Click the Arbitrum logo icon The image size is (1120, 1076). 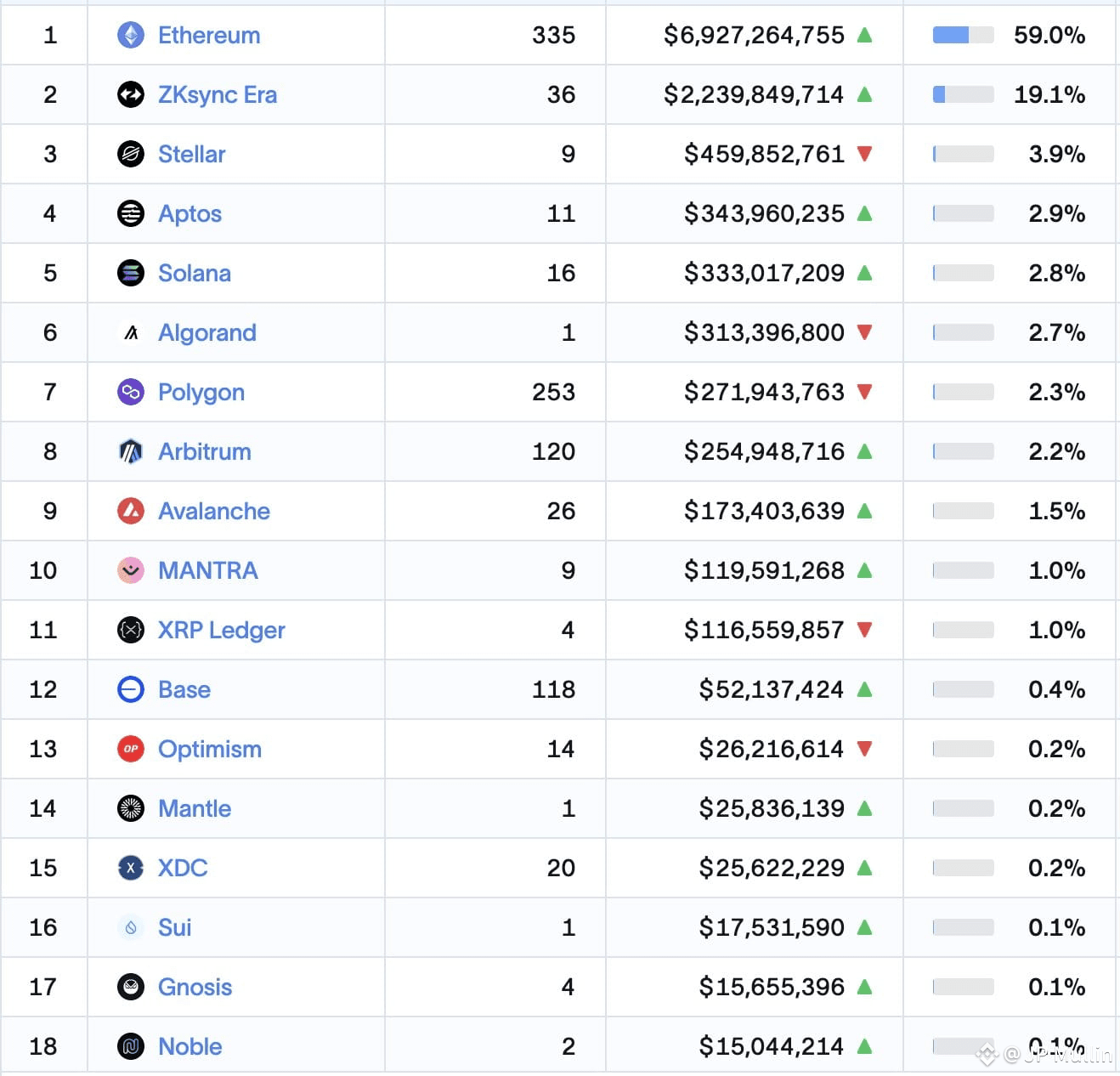pyautogui.click(x=131, y=451)
